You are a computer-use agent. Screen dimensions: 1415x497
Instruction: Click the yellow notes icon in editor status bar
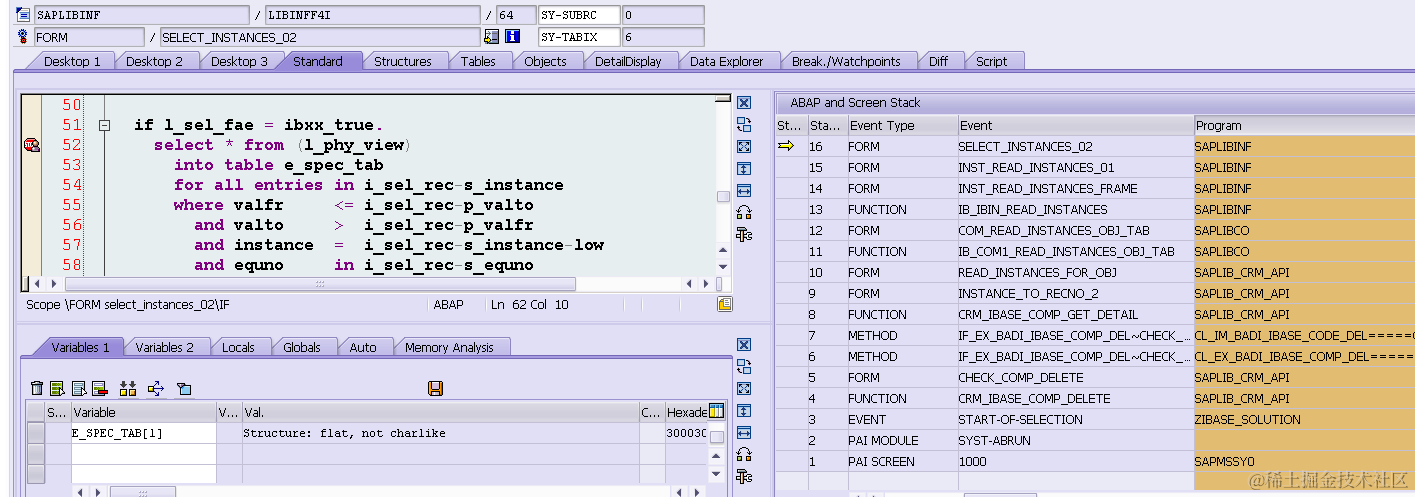(x=725, y=304)
